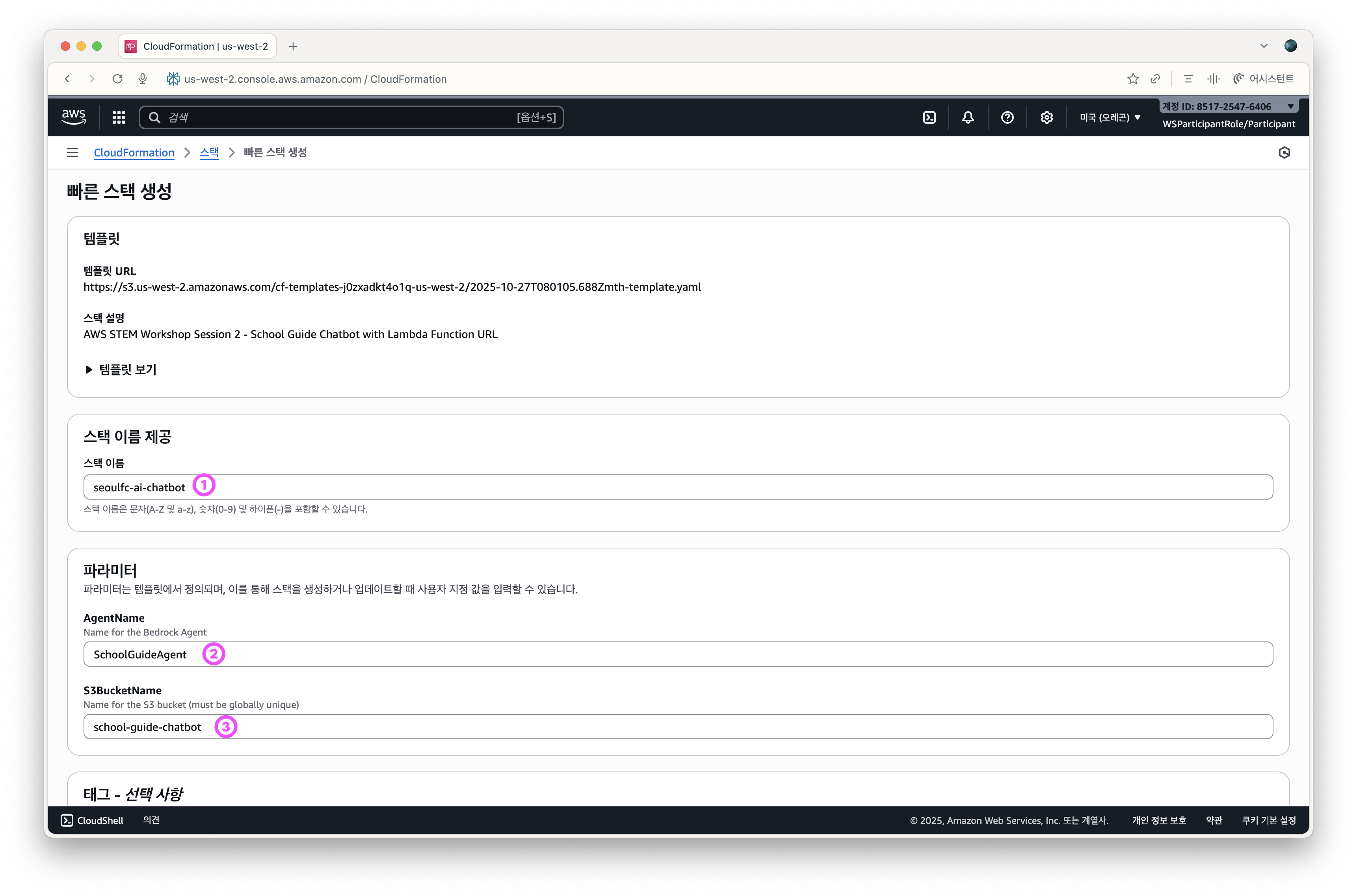Open the notifications bell
This screenshot has width=1357, height=896.
tap(968, 117)
